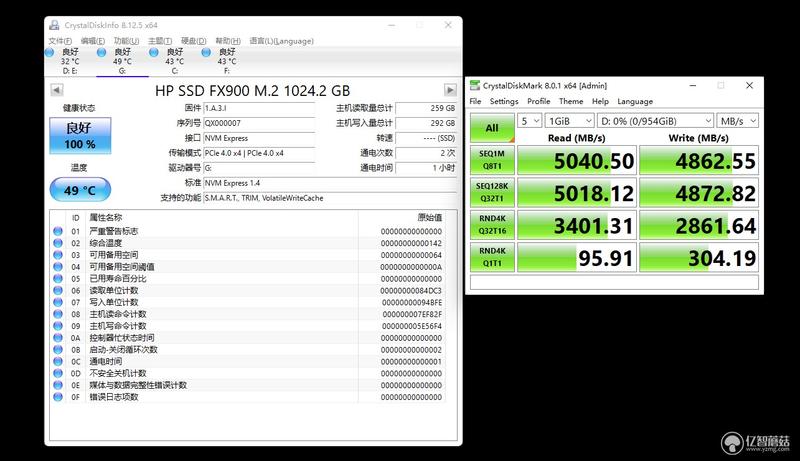The image size is (800, 461).
Task: Open test count dropdown showing 5
Action: [x=530, y=121]
